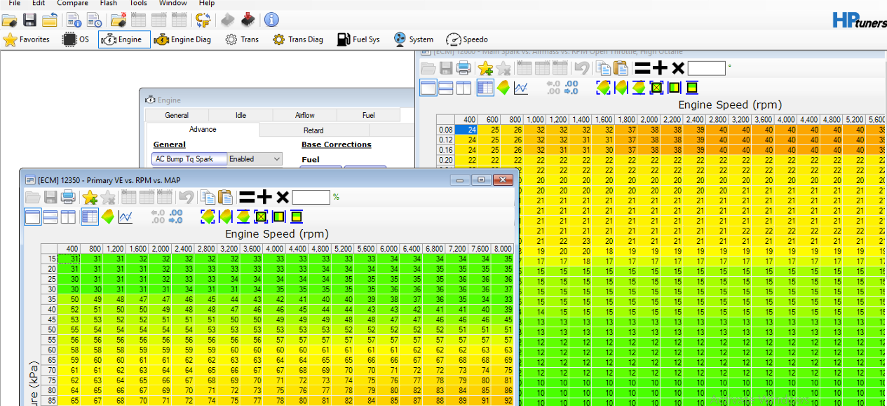Click the tune file info icon
Screen dimensions: 887x406
click(x=75, y=21)
